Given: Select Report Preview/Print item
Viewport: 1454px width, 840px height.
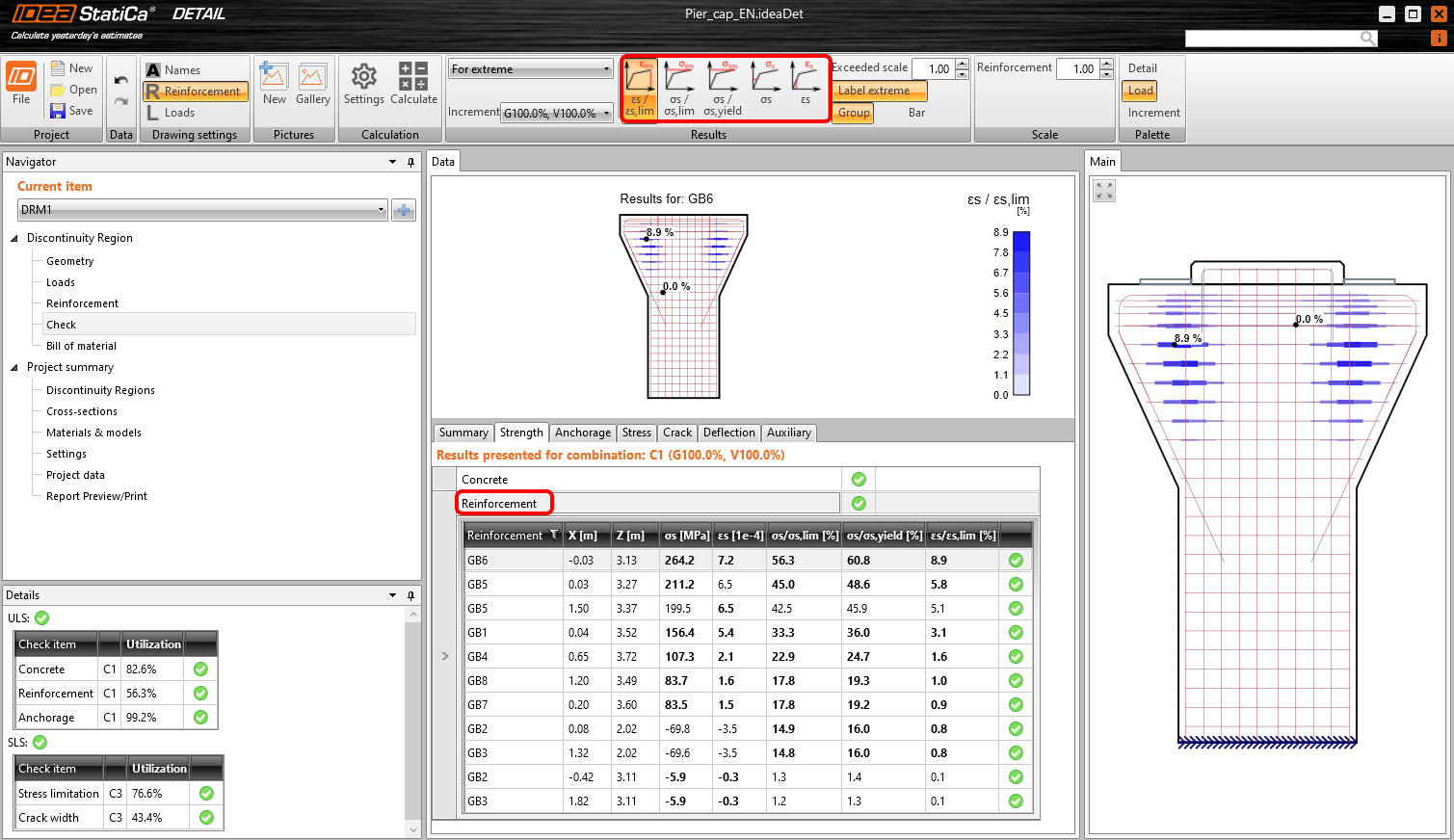Looking at the screenshot, I should click(96, 496).
